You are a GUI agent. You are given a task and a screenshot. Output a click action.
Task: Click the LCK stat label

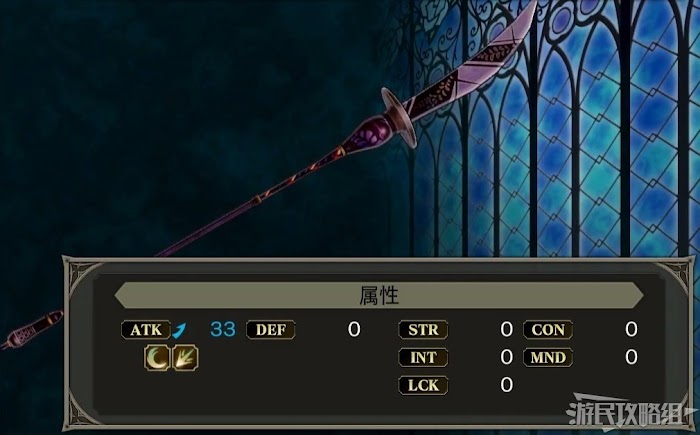point(423,385)
